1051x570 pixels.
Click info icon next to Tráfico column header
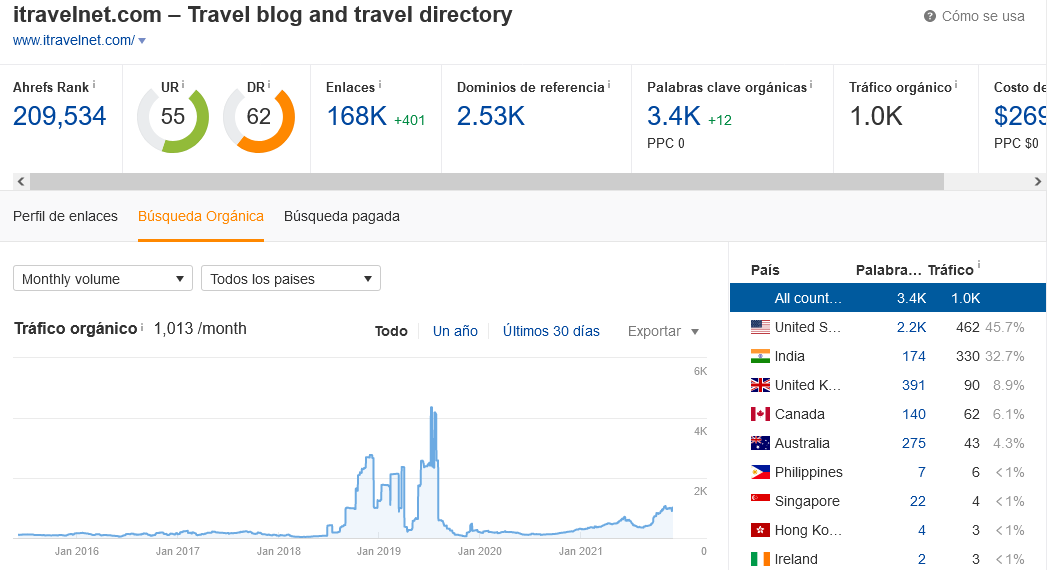pos(979,266)
